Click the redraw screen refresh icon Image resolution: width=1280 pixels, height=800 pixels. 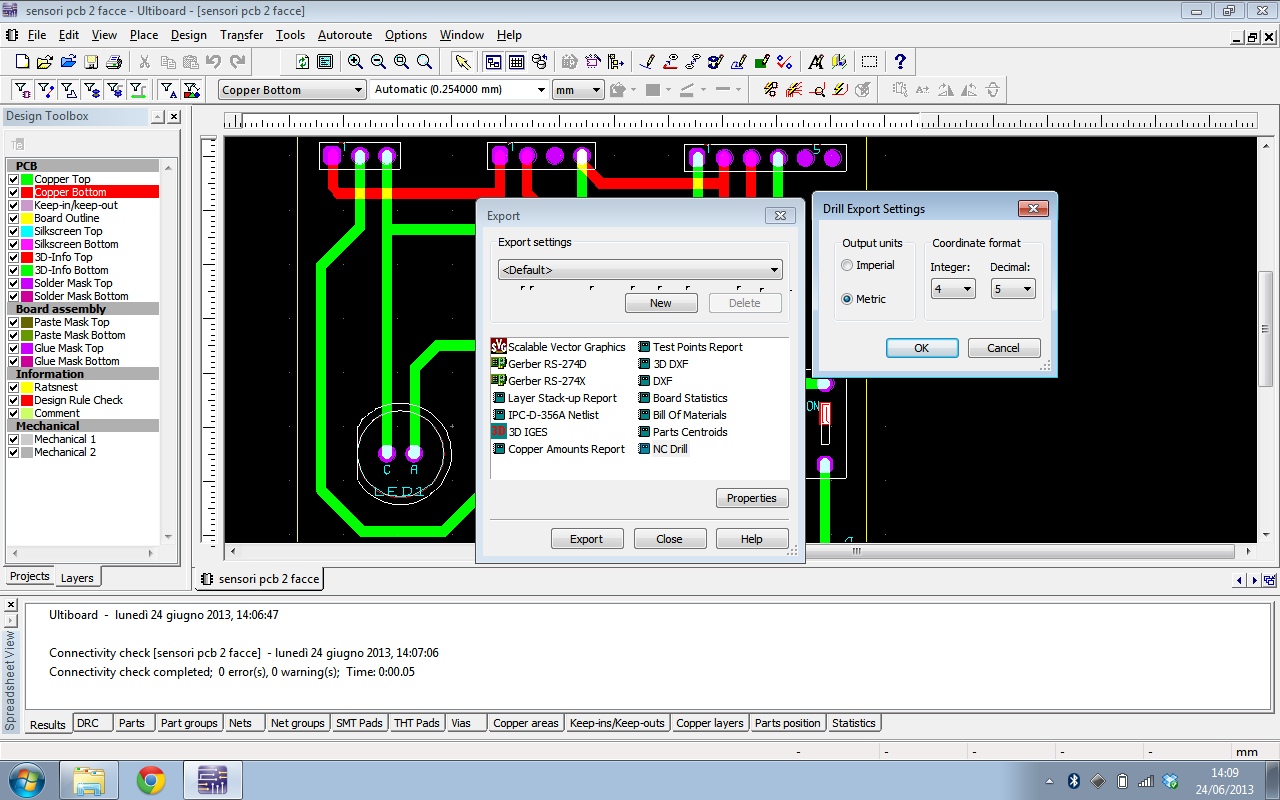(x=302, y=61)
